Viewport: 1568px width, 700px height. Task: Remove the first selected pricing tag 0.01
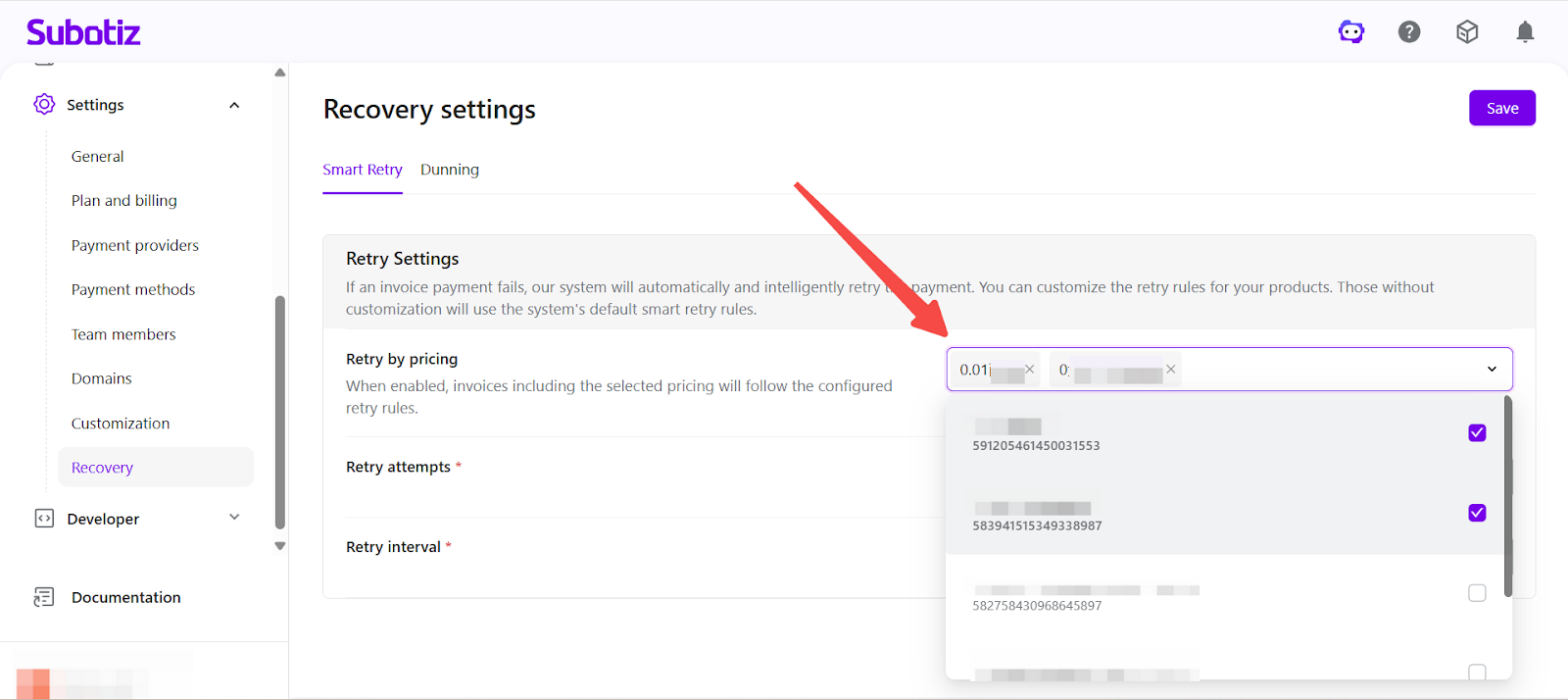point(1029,370)
